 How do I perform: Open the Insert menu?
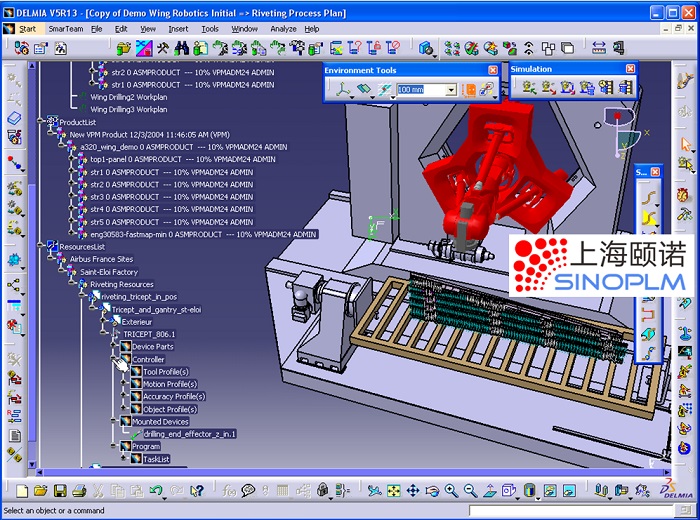pos(178,29)
